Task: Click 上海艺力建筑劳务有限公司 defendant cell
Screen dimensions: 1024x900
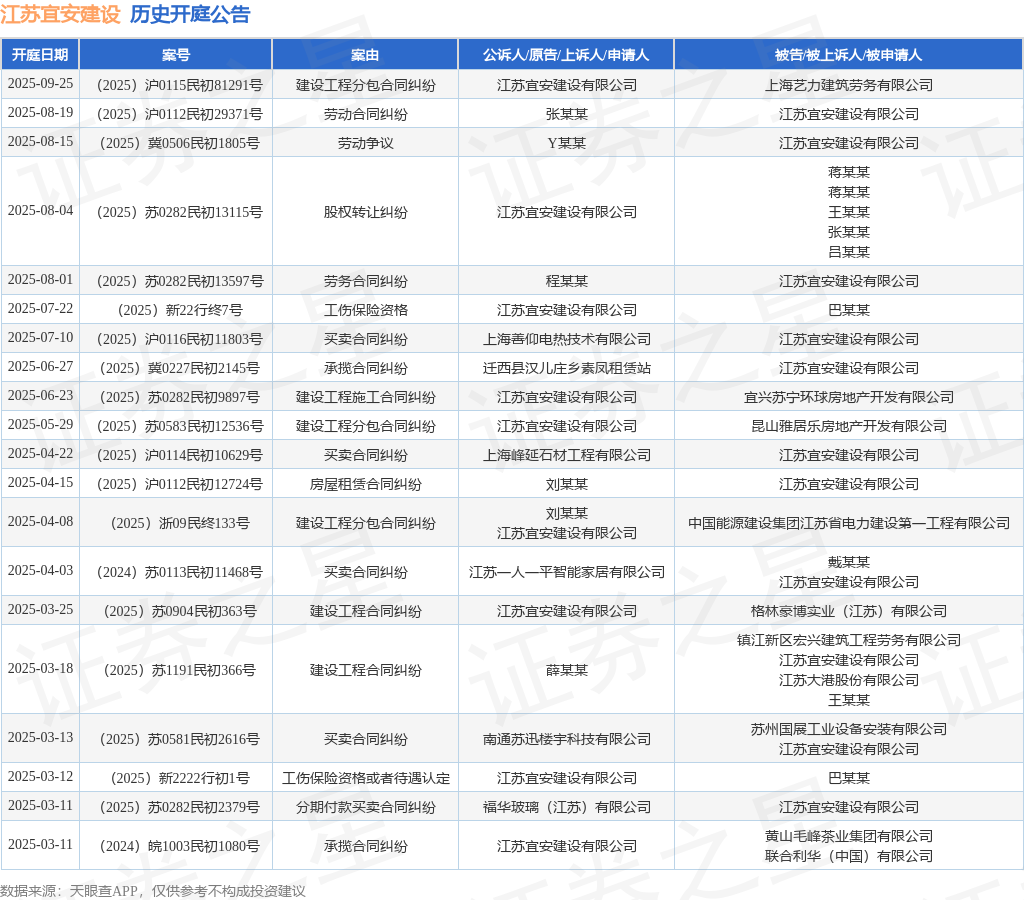Action: click(849, 85)
